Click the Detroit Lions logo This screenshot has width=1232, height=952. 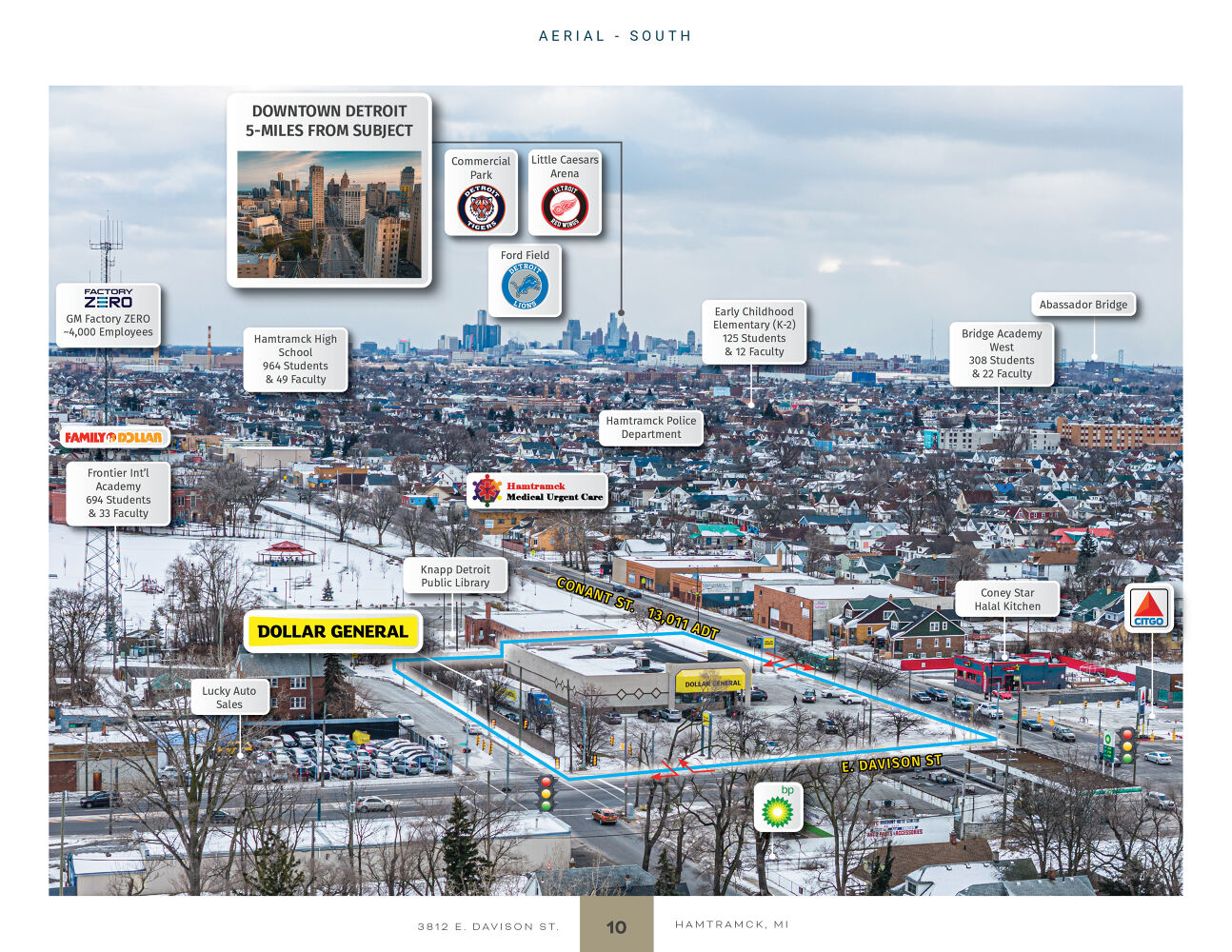point(525,286)
